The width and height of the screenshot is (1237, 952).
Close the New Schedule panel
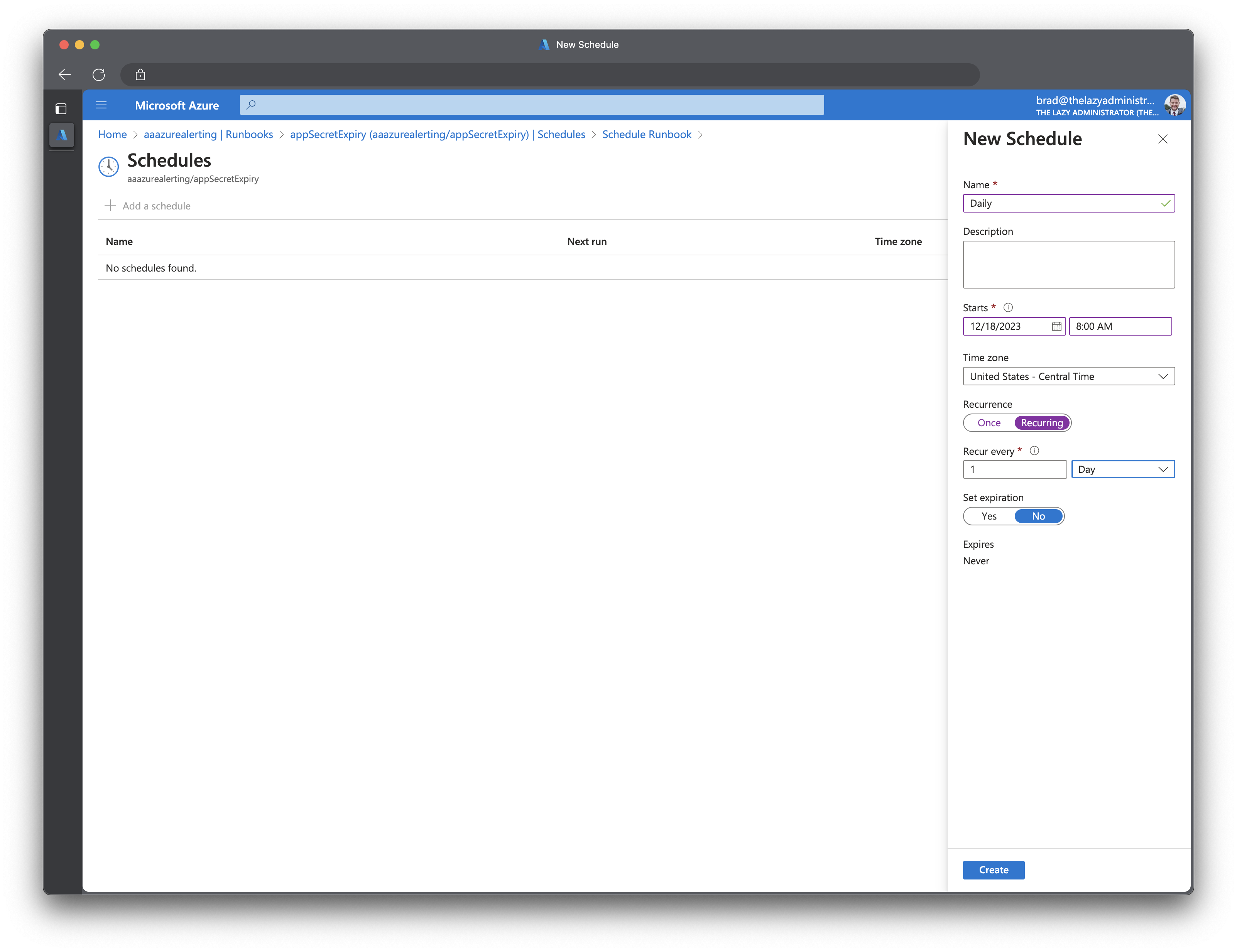click(x=1163, y=139)
